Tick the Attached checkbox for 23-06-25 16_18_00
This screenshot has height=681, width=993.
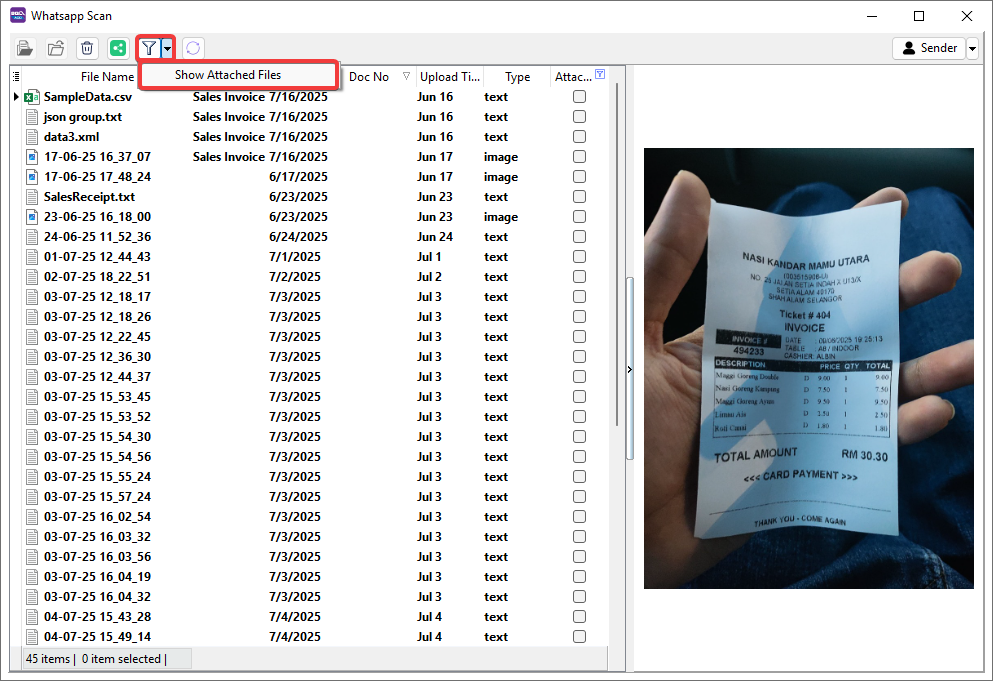pos(579,217)
